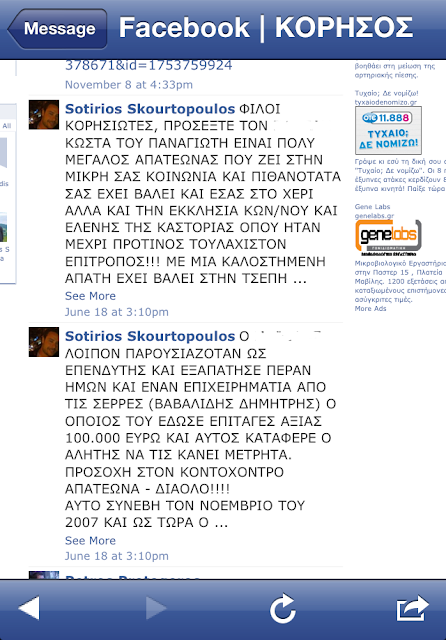Viewport: 446px width, 640px height.
Task: Expand the first post with See More
Action: [x=90, y=296]
